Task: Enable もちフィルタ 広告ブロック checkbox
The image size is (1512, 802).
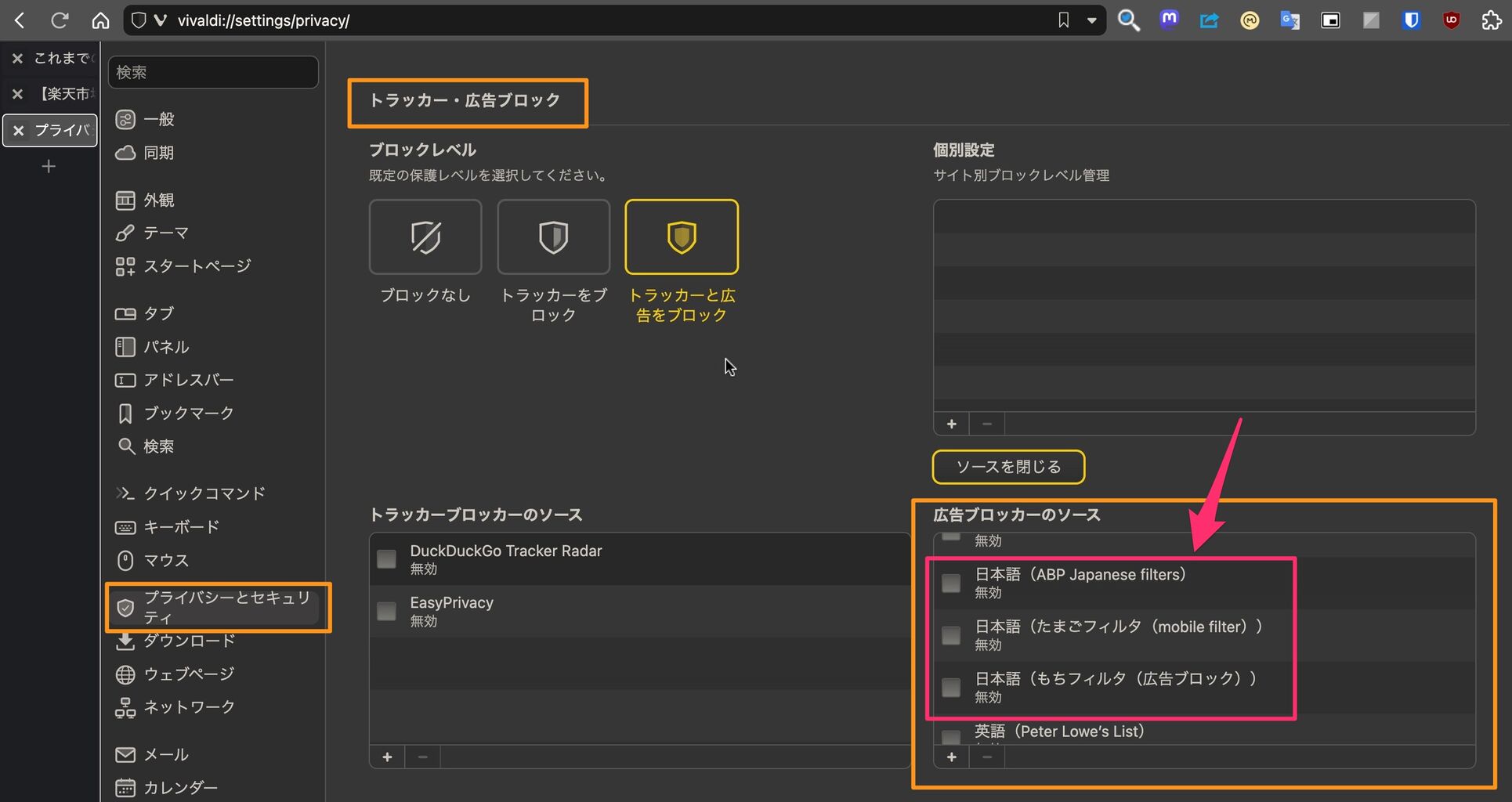Action: click(x=951, y=687)
